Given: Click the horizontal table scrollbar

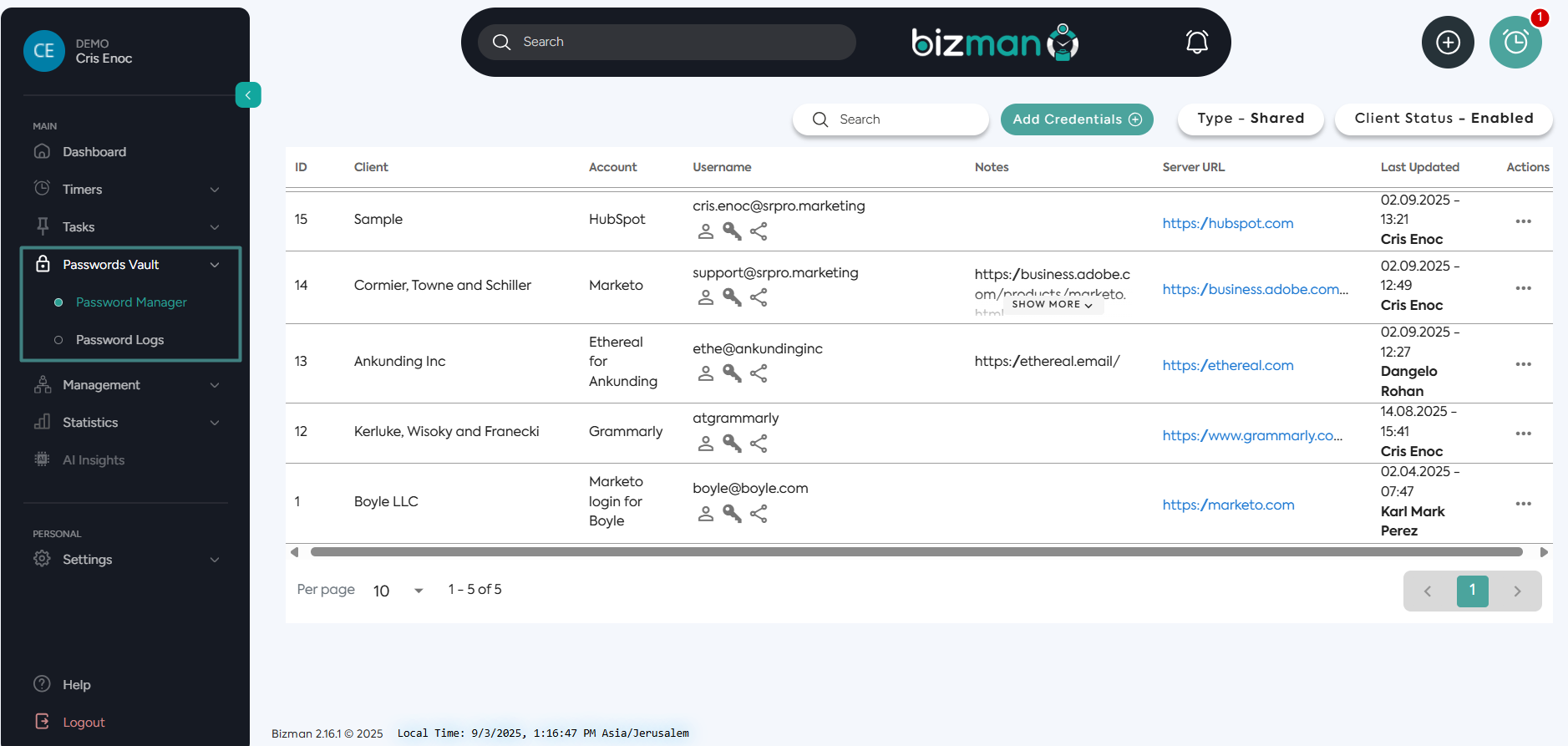Looking at the screenshot, I should pyautogui.click(x=916, y=552).
